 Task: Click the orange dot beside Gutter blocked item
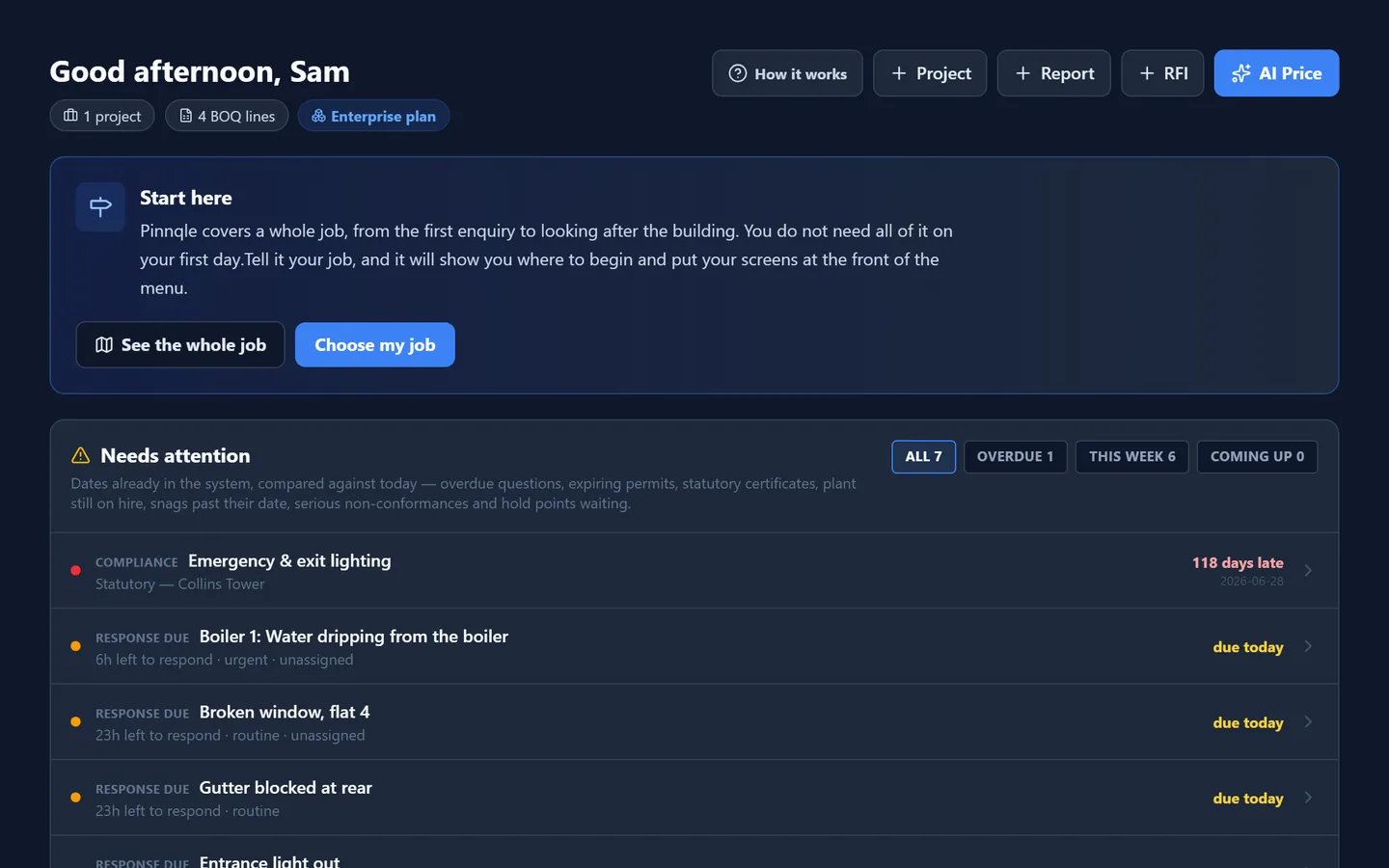[x=75, y=798]
